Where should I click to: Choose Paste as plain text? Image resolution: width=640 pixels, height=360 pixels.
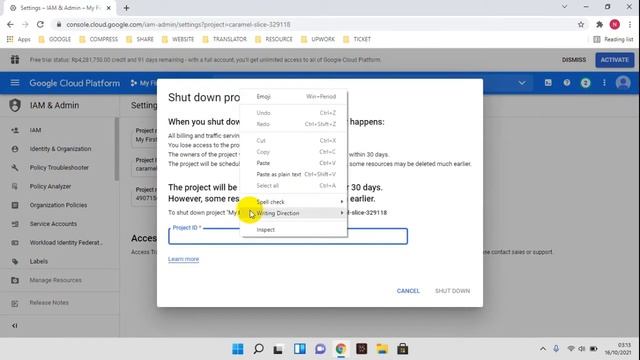tap(293, 174)
